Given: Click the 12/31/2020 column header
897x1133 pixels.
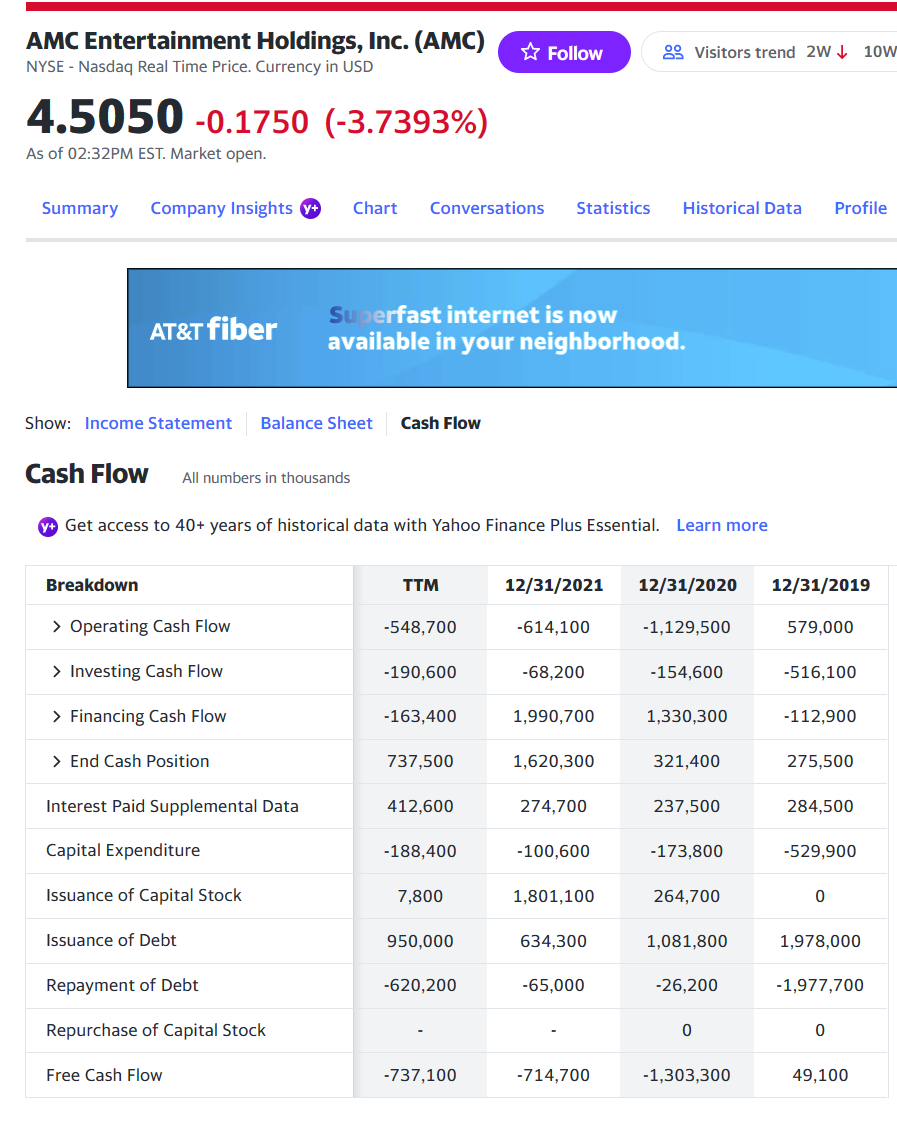Looking at the screenshot, I should [x=687, y=585].
